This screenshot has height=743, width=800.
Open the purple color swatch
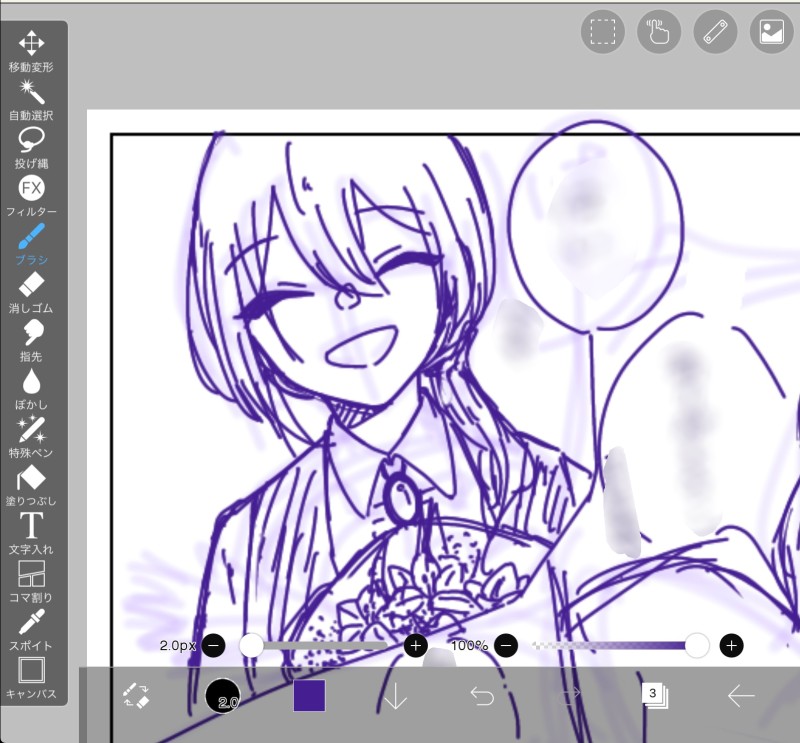tap(309, 695)
